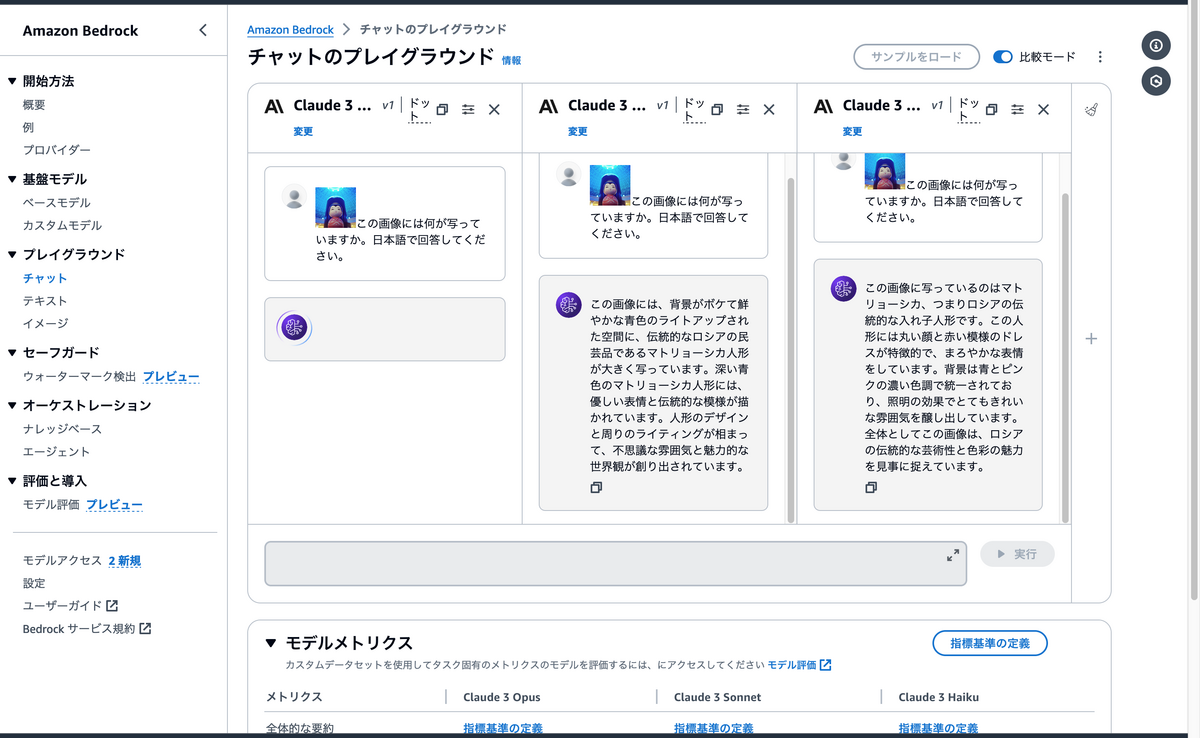This screenshot has height=738, width=1200.
Task: Click the info circle icon at top right
Action: pyautogui.click(x=1156, y=45)
